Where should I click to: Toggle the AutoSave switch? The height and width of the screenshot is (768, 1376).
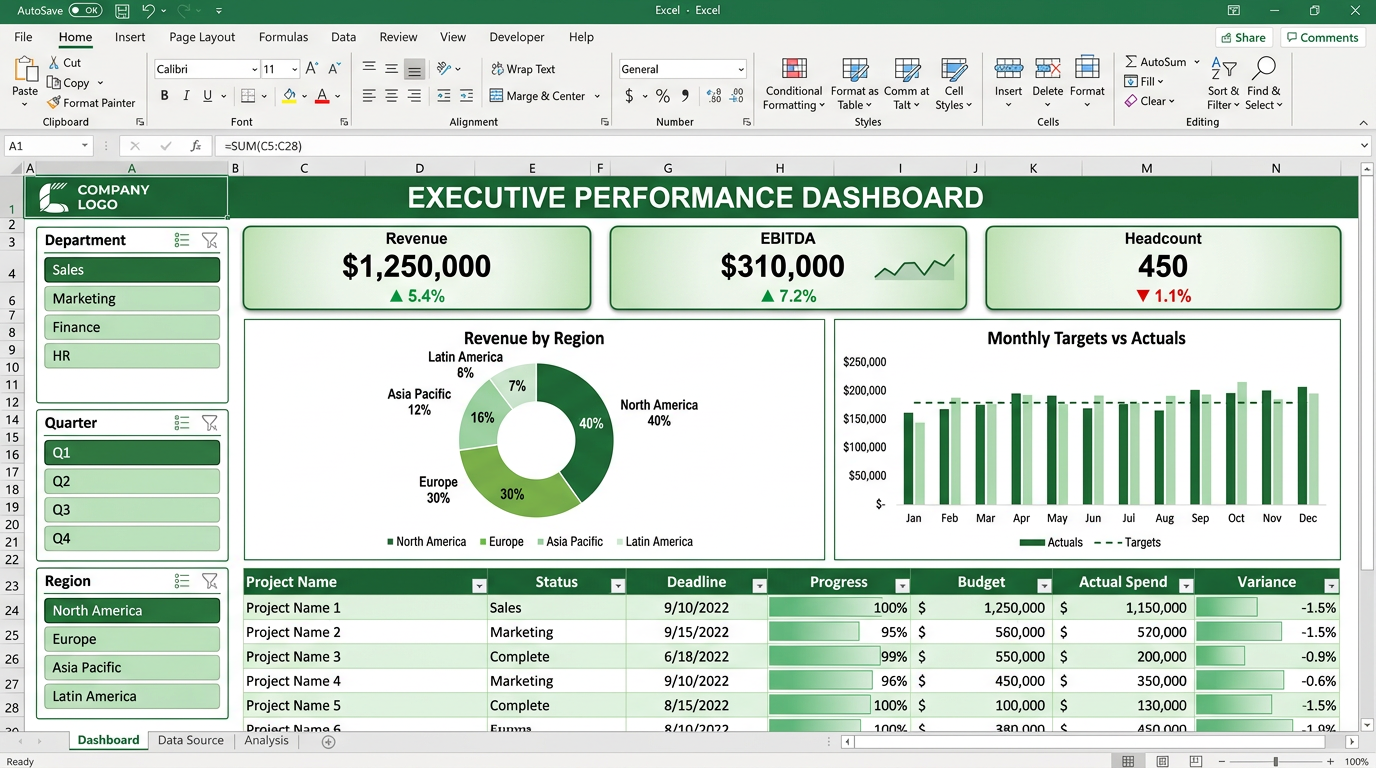[x=85, y=11]
